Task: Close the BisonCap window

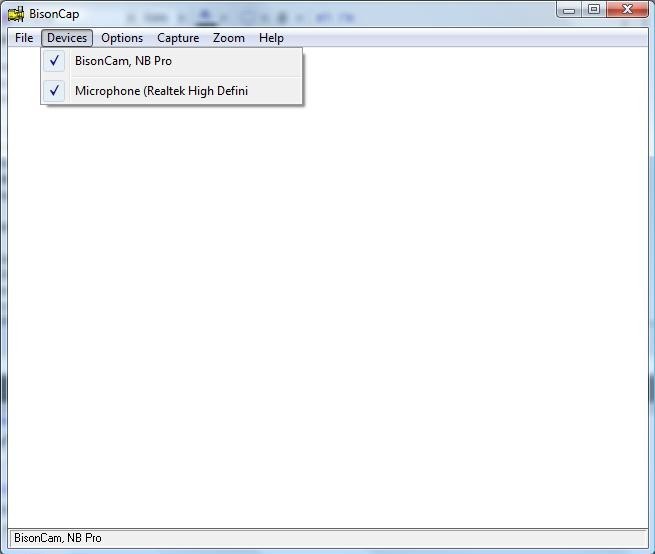Action: point(627,10)
